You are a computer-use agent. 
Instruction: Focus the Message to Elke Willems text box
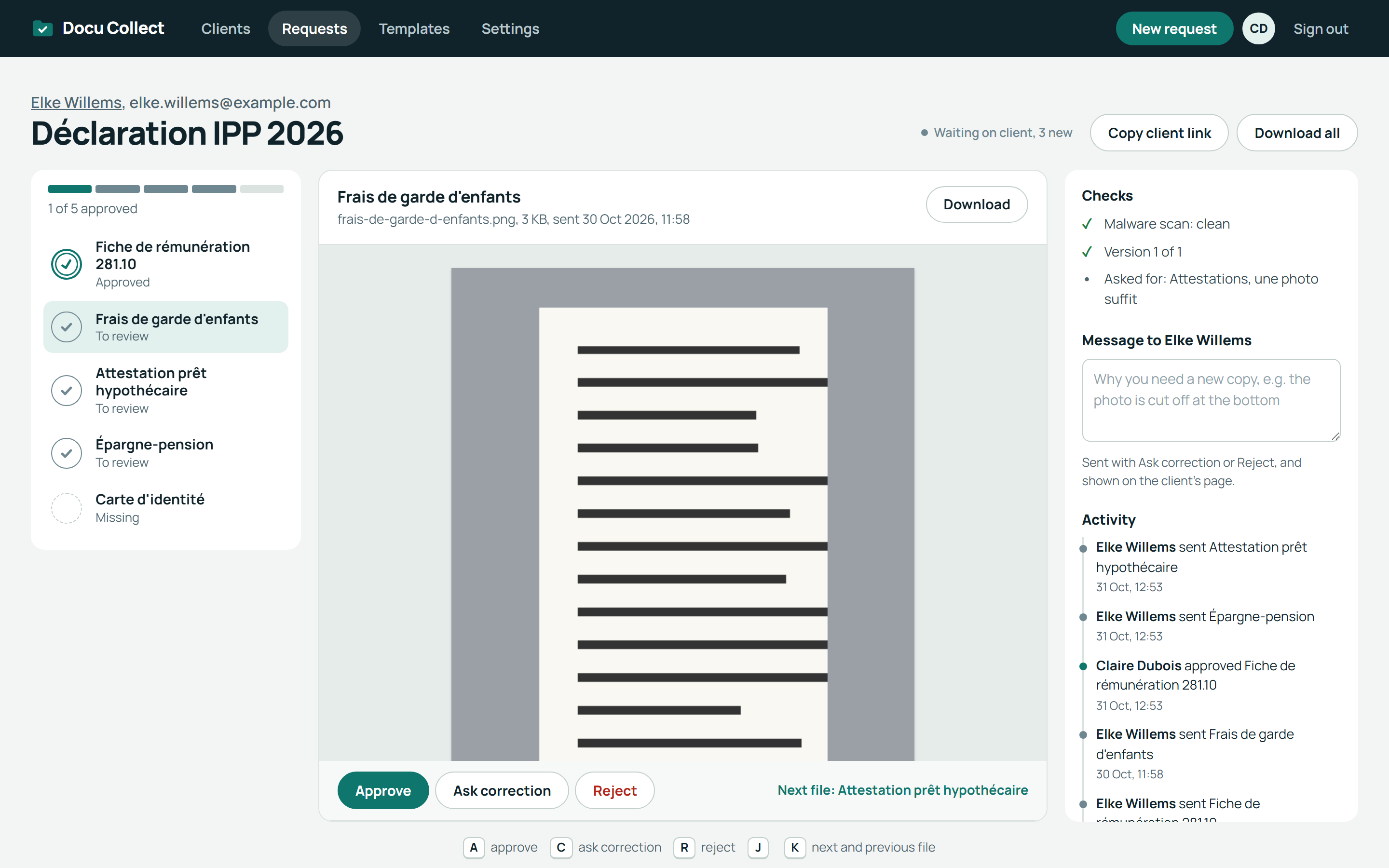coord(1211,400)
